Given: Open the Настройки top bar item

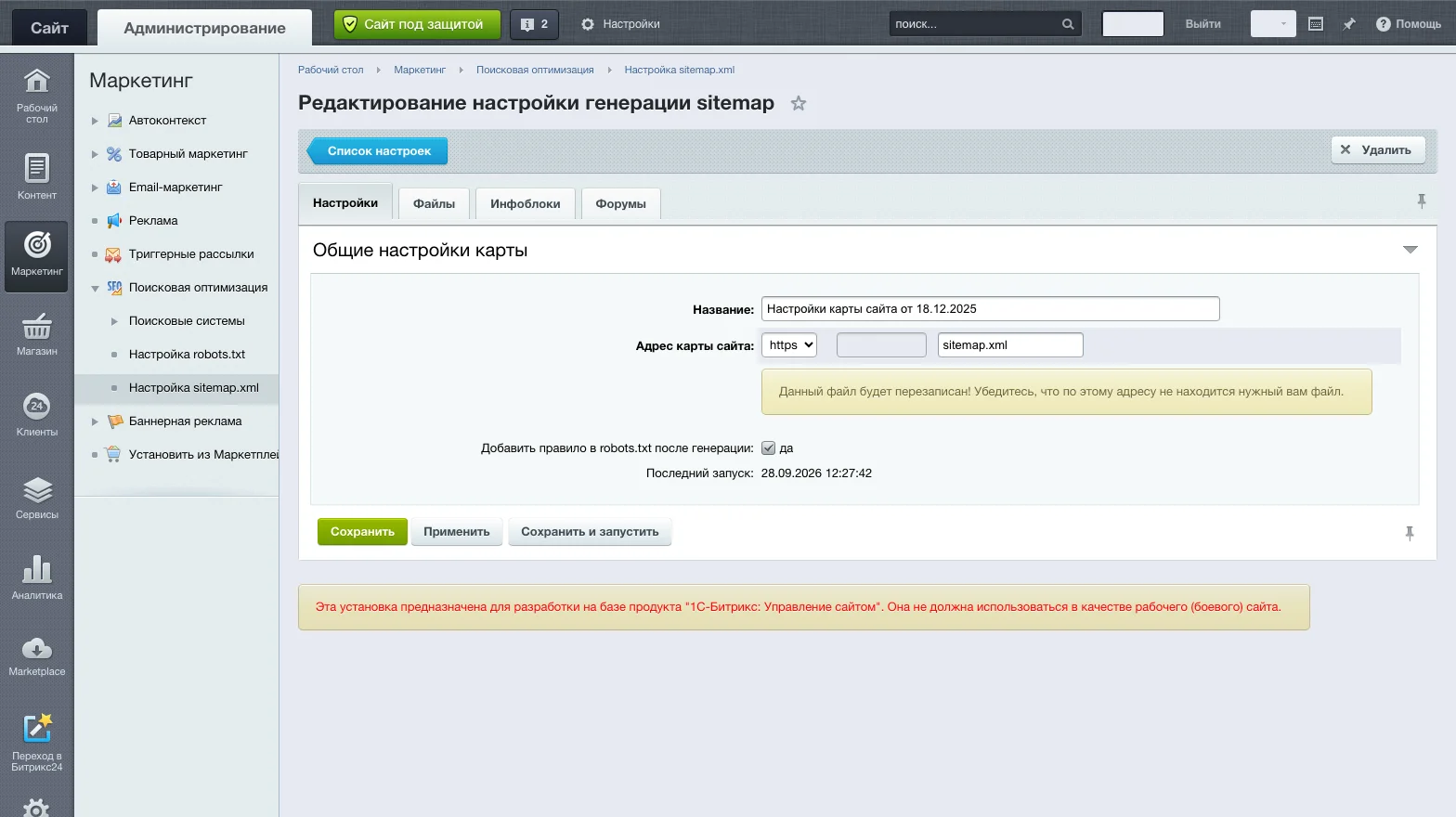Looking at the screenshot, I should [x=620, y=24].
